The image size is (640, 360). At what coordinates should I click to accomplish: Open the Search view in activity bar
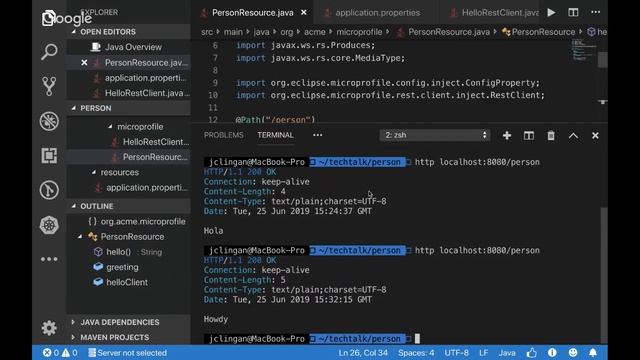coord(49,52)
